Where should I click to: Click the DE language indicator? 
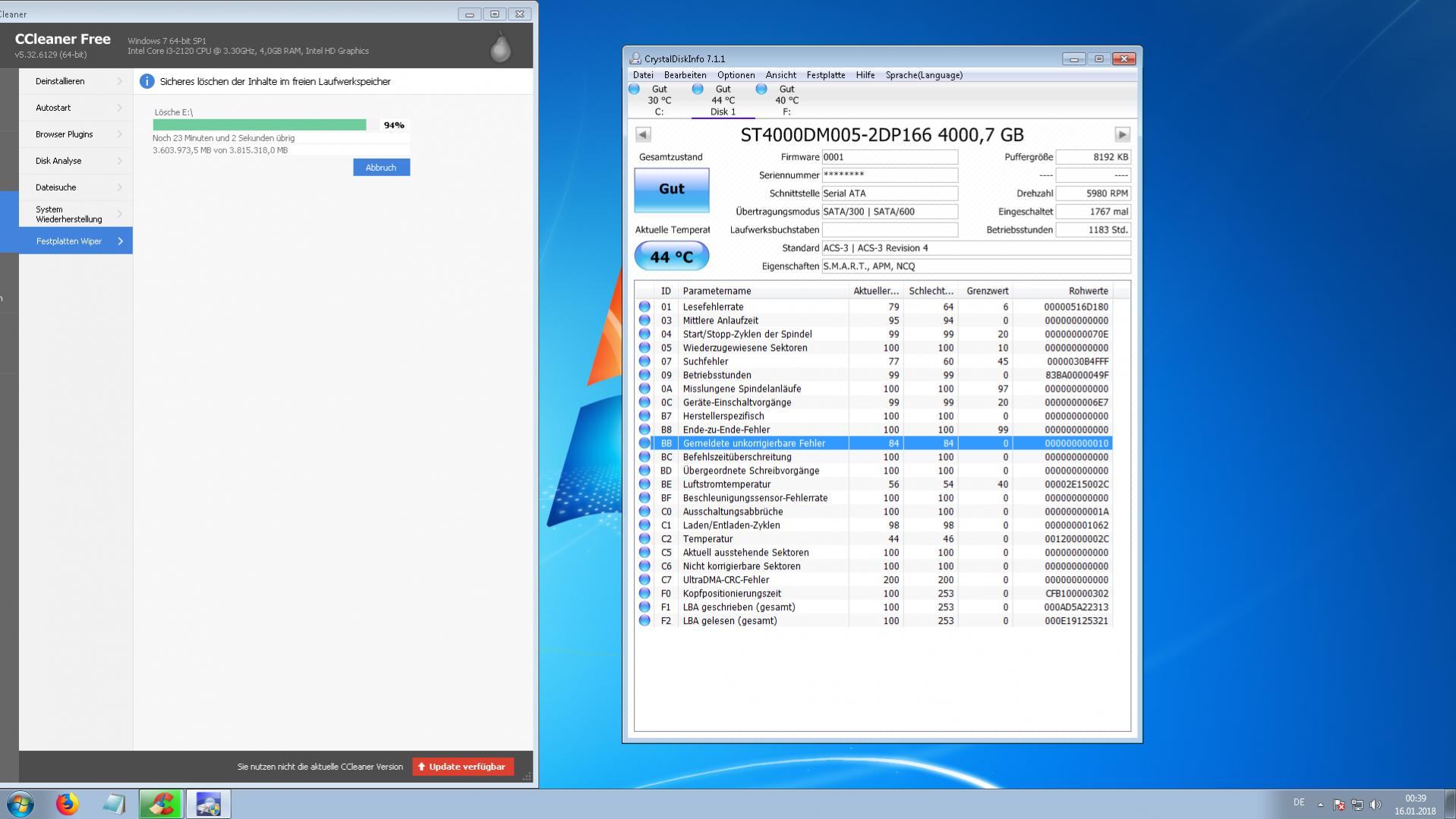(1299, 802)
